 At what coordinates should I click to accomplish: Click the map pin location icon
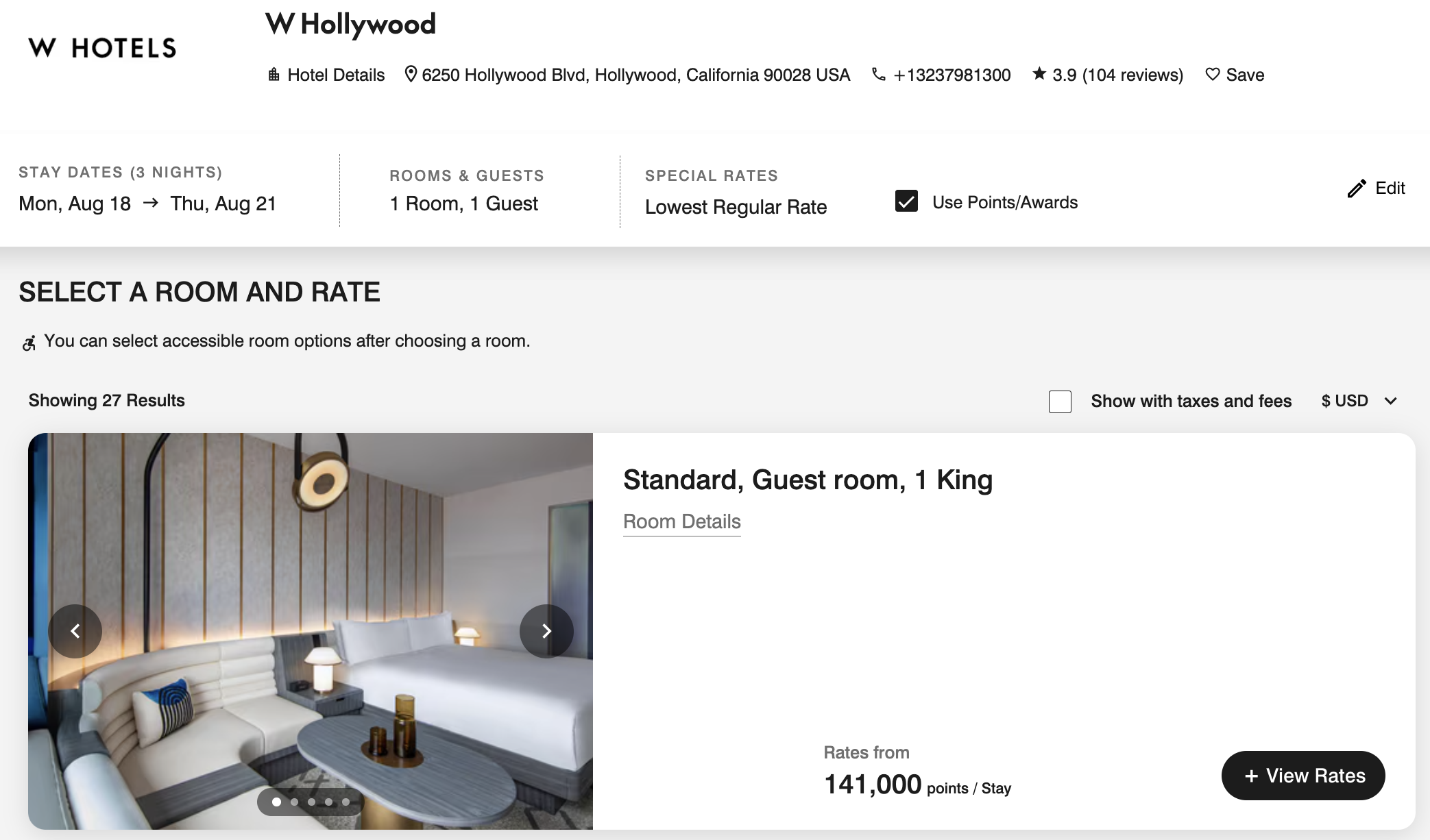[x=411, y=74]
